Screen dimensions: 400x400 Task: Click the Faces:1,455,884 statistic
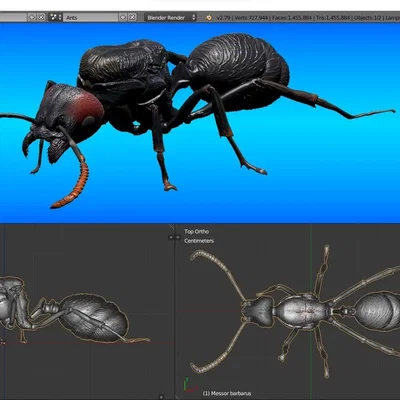(x=292, y=18)
